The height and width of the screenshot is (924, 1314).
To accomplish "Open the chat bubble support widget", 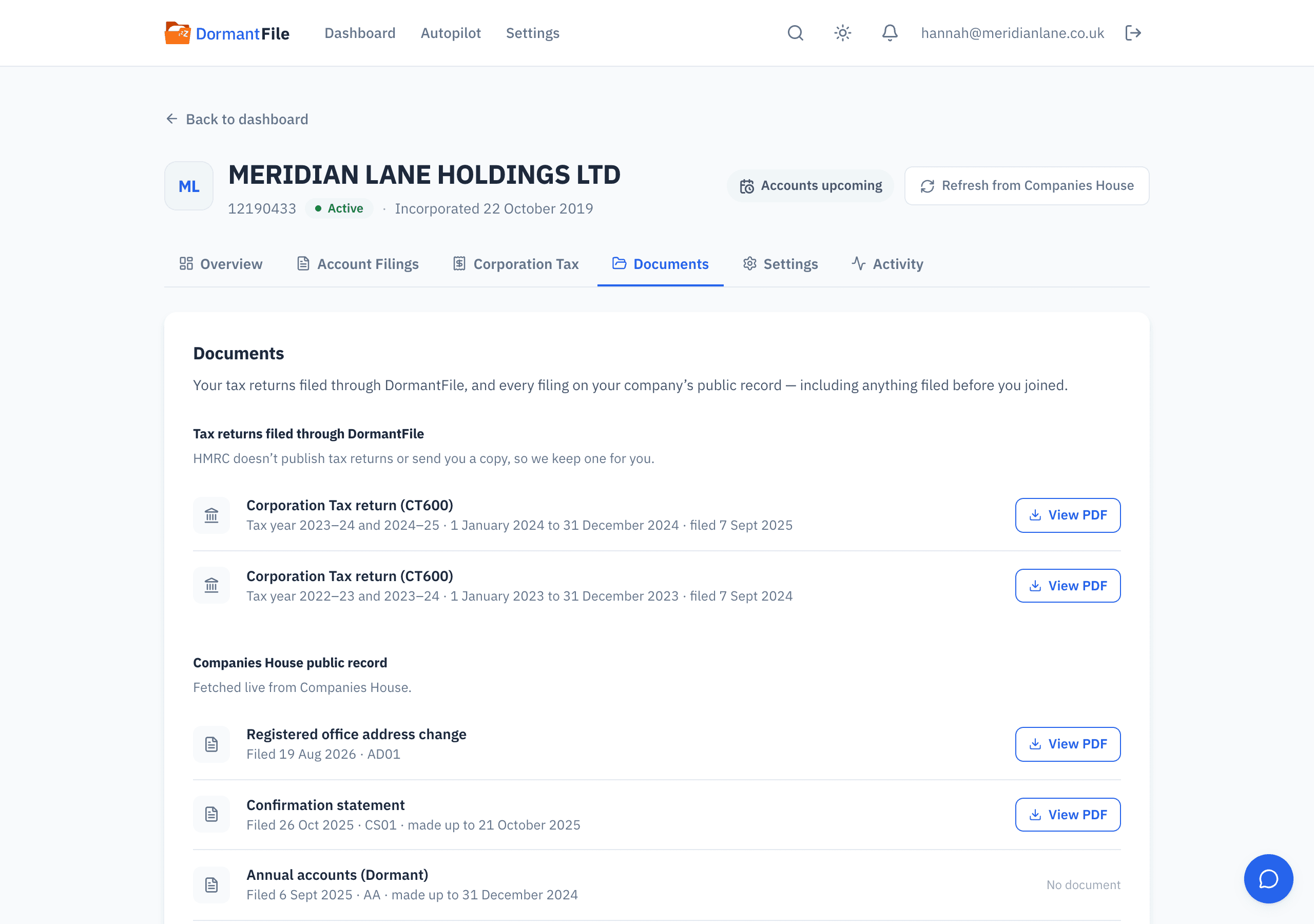I will (x=1268, y=879).
